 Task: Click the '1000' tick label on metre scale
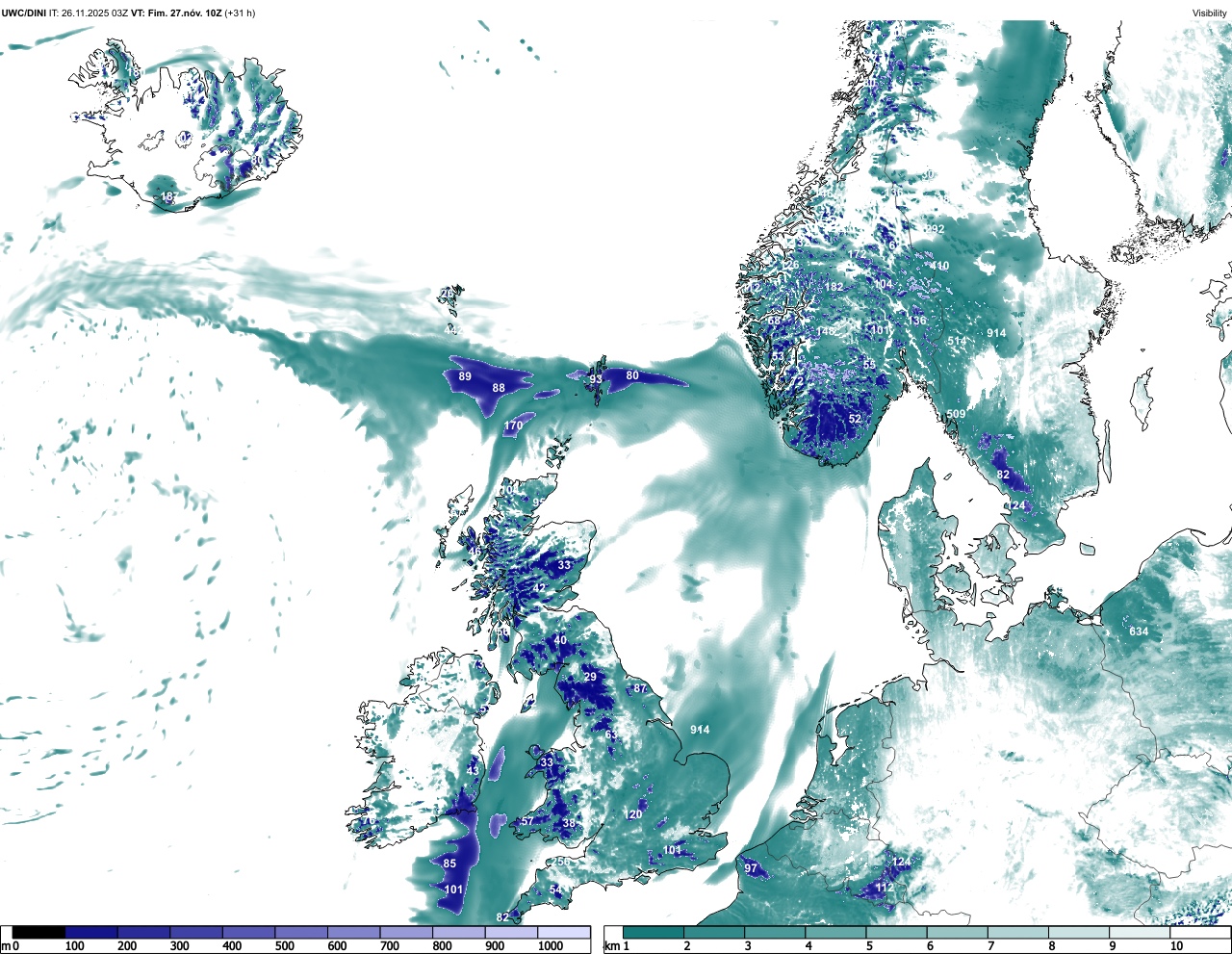point(550,946)
